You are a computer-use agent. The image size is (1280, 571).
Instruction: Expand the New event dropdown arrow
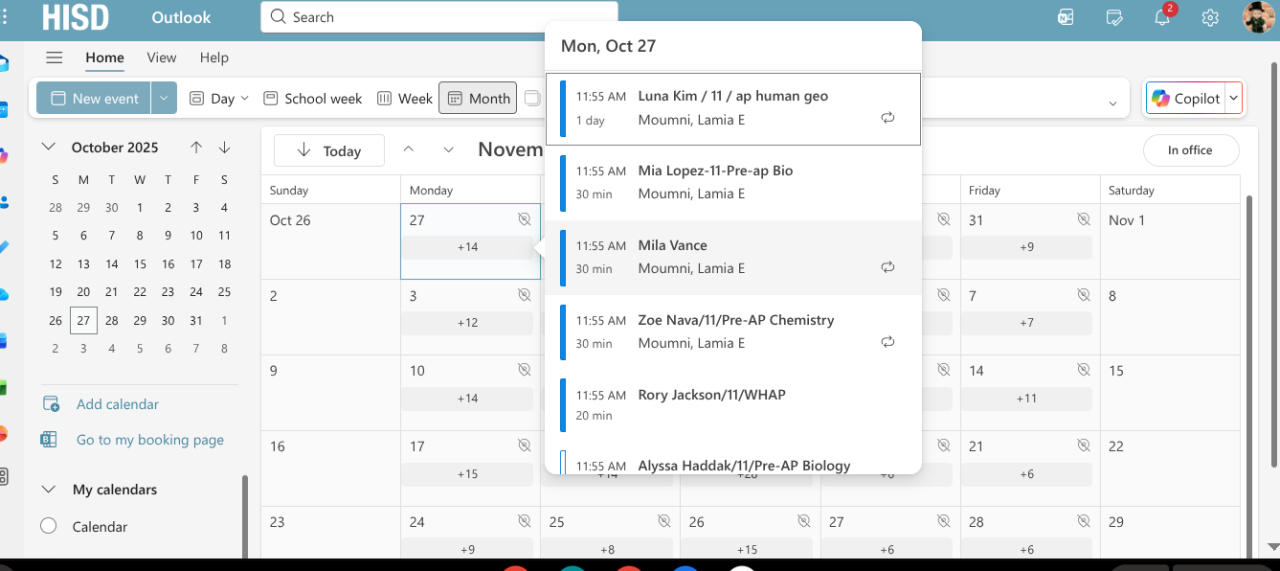164,98
